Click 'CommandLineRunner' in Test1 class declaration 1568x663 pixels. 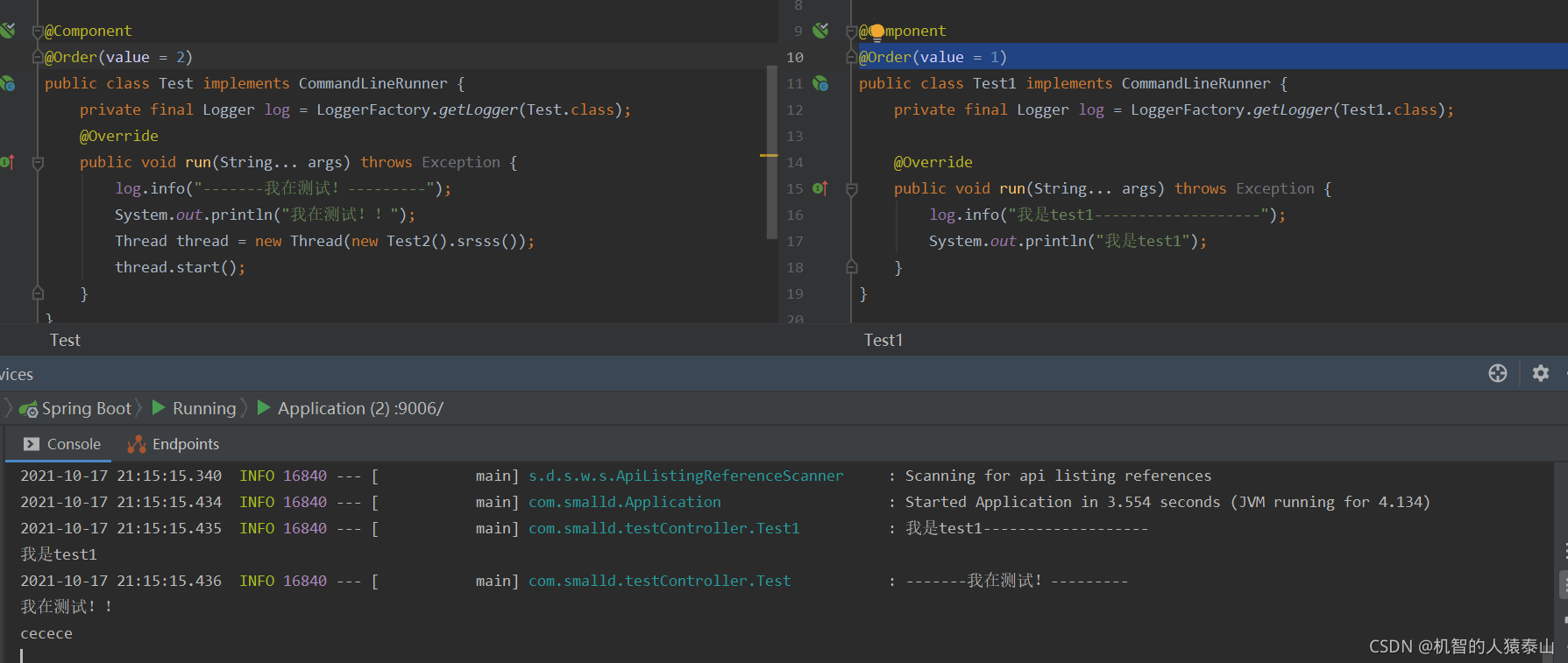click(x=1196, y=83)
